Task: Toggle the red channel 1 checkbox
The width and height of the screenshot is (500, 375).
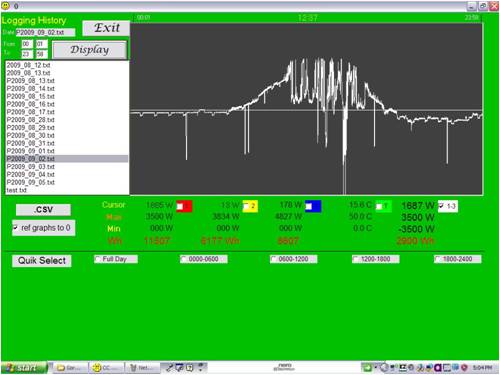Action: coord(180,207)
